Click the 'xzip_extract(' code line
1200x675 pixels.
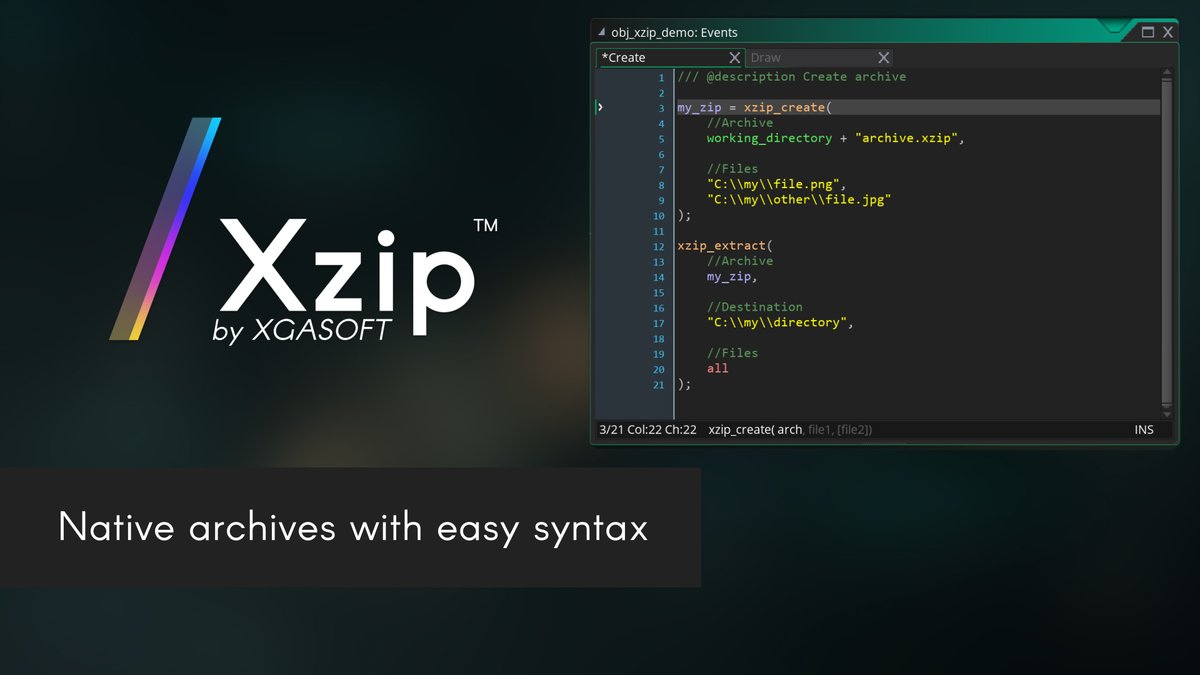click(725, 246)
